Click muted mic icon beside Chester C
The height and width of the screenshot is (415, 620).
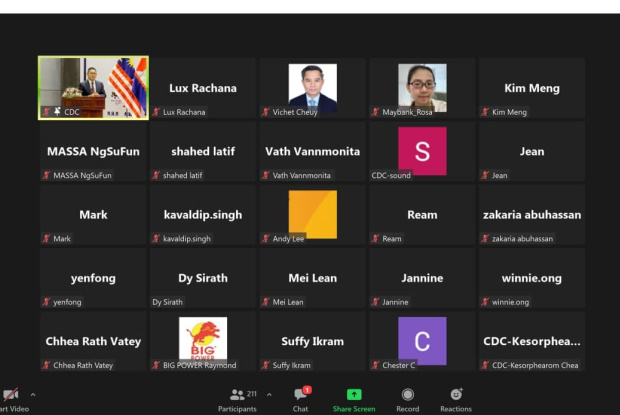(x=375, y=365)
